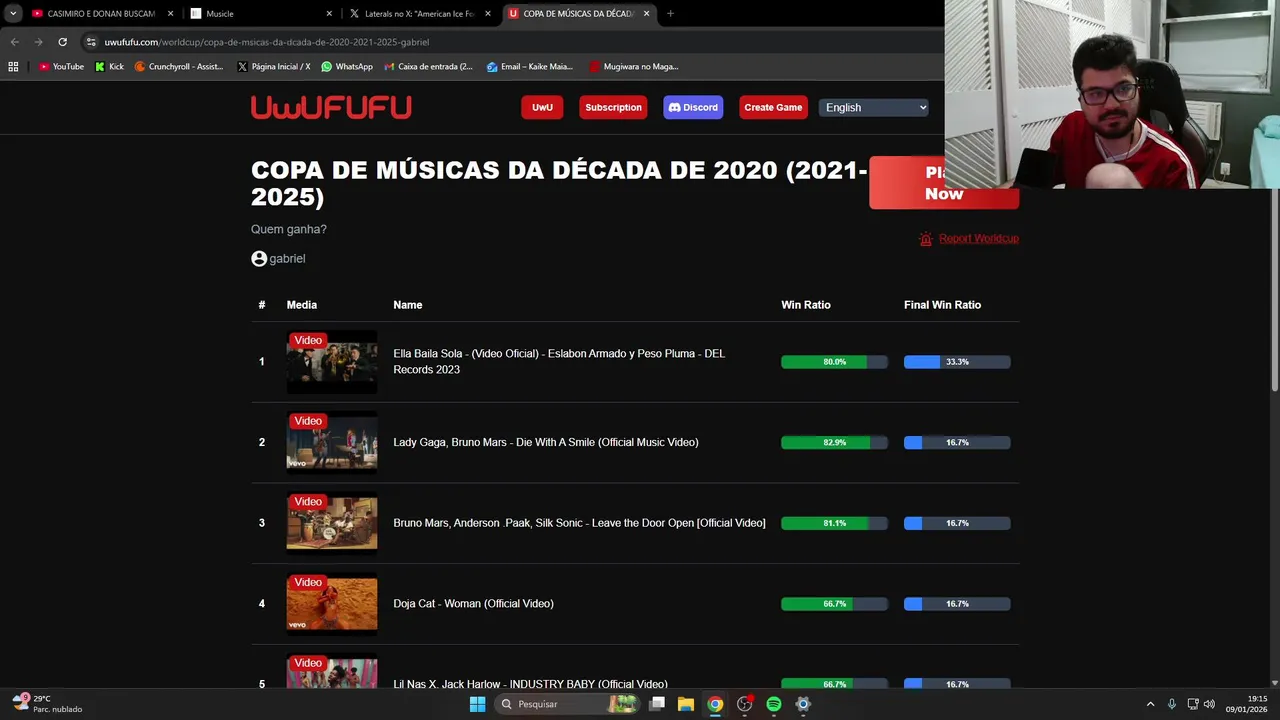Screen dimensions: 1280x720
Task: Open the Kick bookmark
Action: (x=109, y=67)
